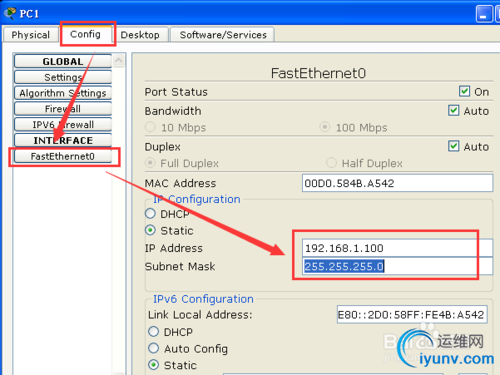Image resolution: width=500 pixels, height=375 pixels.
Task: Click the MAC Address input field
Action: click(x=397, y=183)
